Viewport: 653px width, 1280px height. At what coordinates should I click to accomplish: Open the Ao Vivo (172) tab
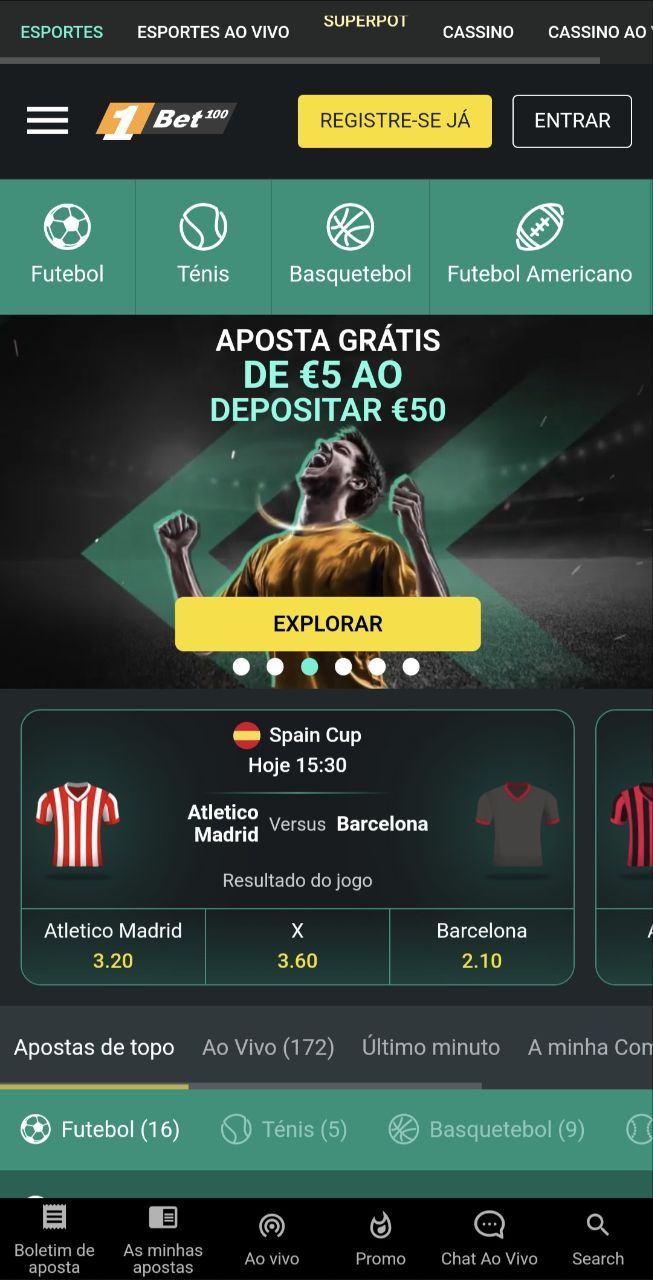(x=268, y=1047)
